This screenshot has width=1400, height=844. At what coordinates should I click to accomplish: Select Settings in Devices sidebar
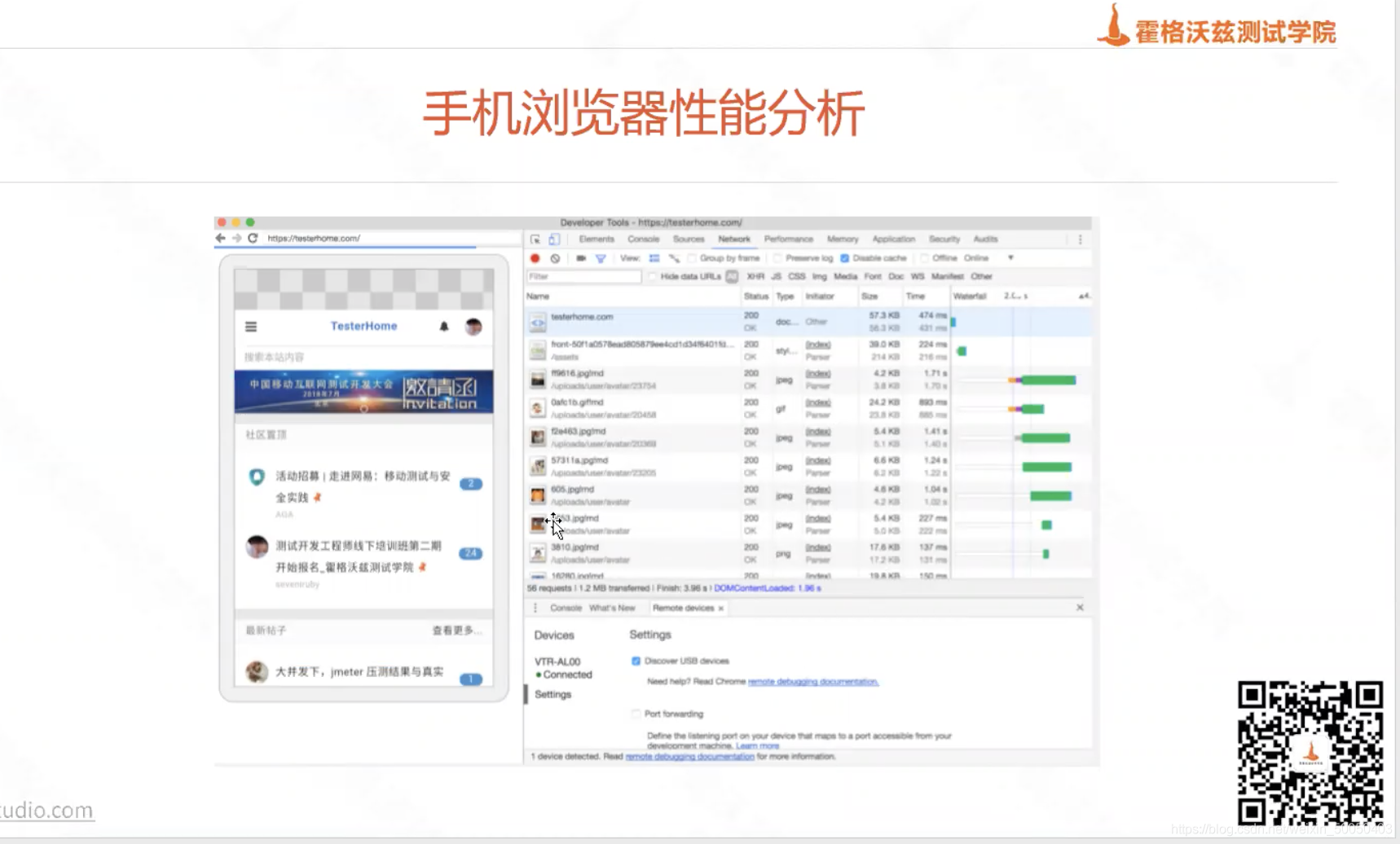coord(553,694)
